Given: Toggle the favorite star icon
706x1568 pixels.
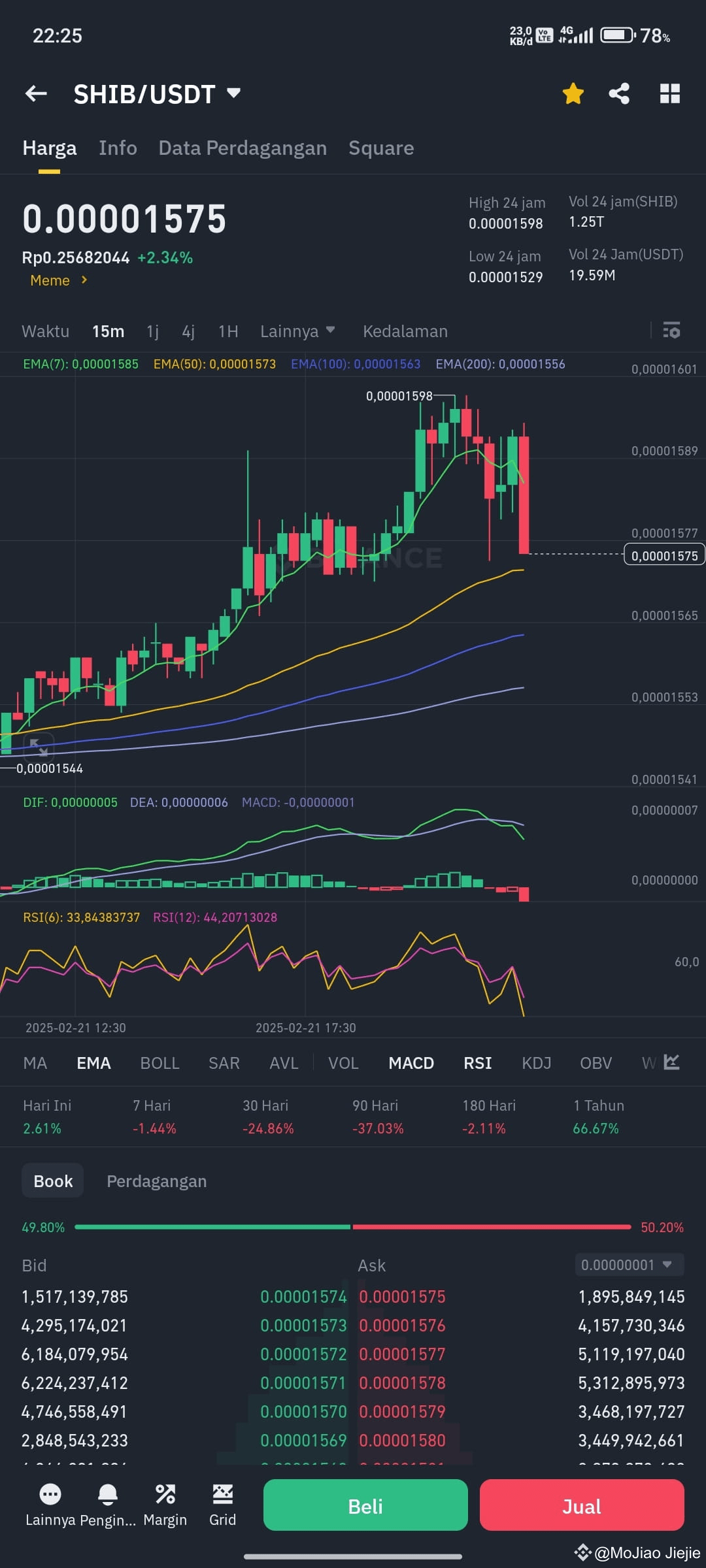Looking at the screenshot, I should tap(573, 93).
